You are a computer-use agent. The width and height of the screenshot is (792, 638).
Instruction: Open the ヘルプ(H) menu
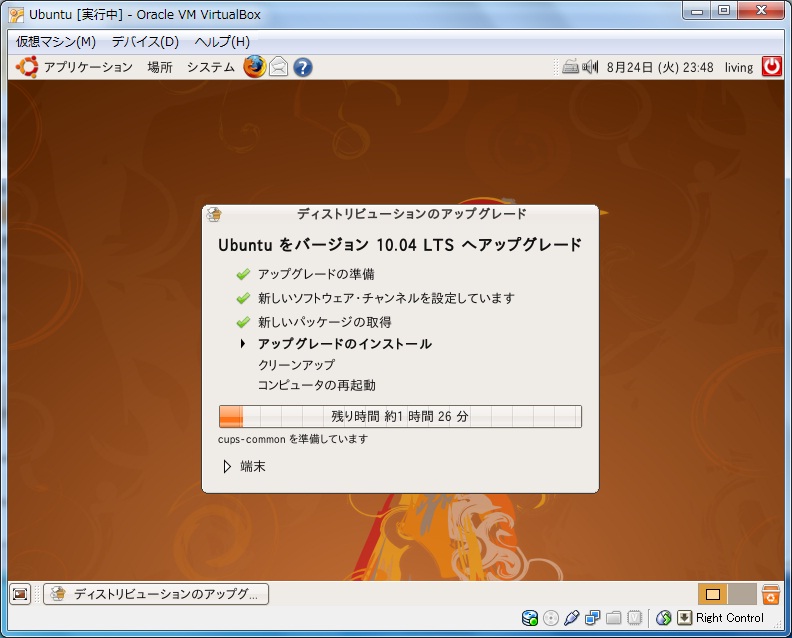(x=222, y=41)
